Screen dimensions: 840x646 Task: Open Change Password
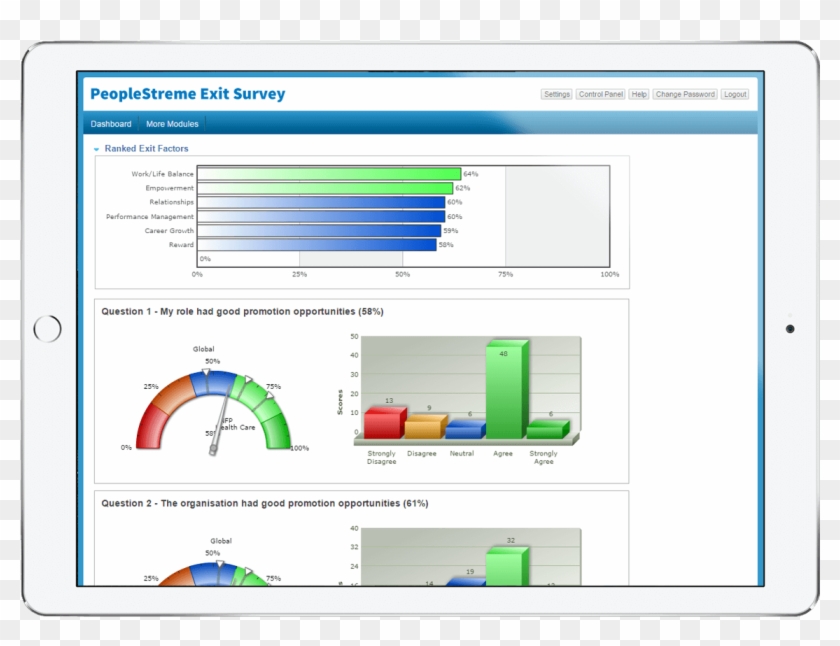(685, 95)
